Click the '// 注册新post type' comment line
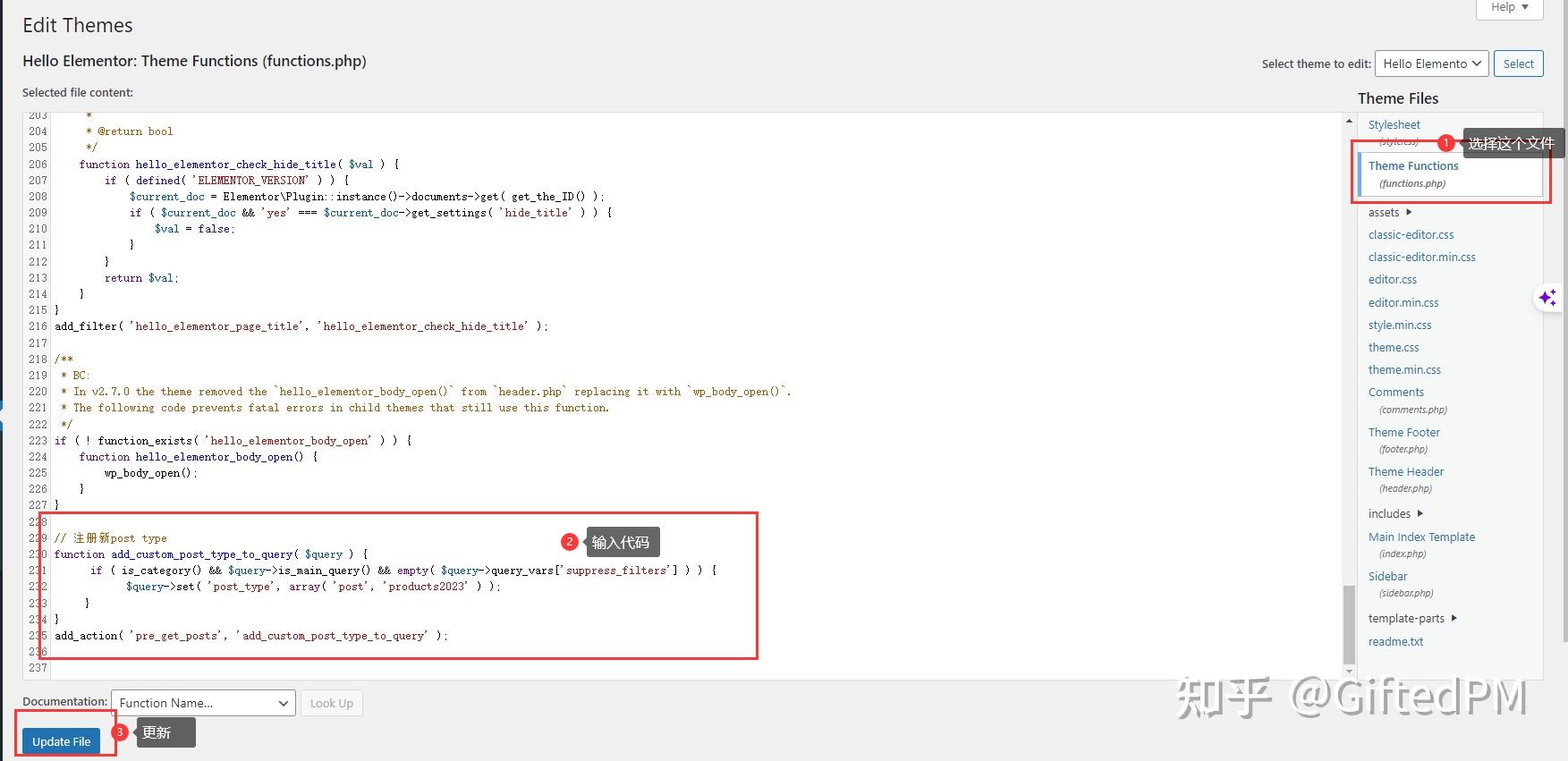The width and height of the screenshot is (1568, 761). pos(111,538)
